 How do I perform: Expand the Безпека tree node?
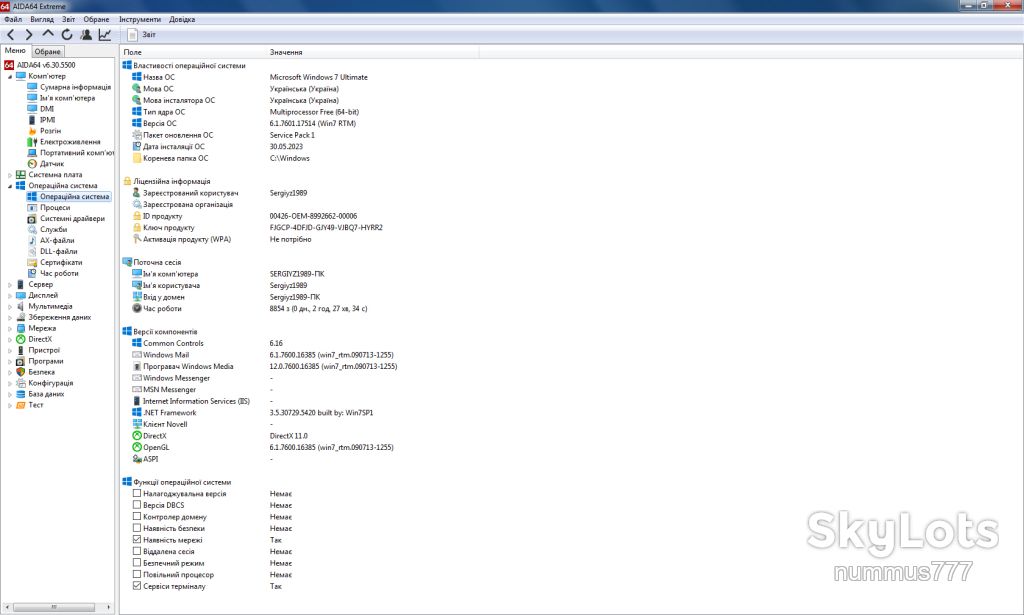(10, 372)
